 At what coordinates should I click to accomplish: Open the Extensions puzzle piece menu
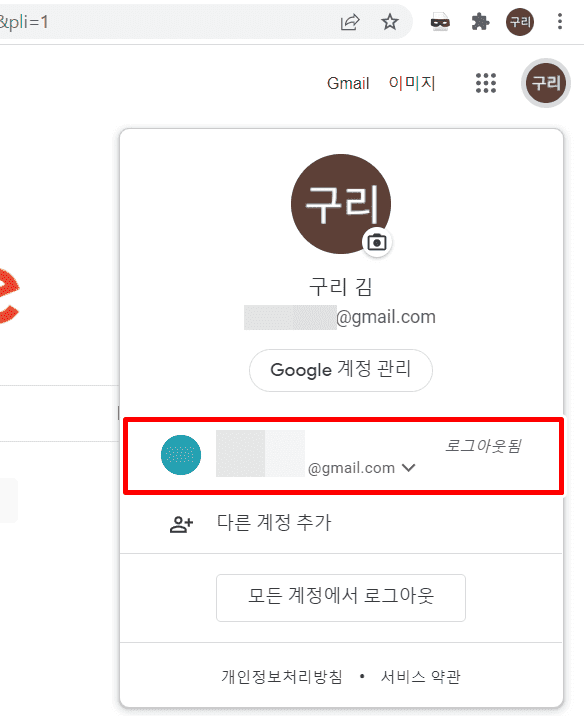click(x=480, y=22)
